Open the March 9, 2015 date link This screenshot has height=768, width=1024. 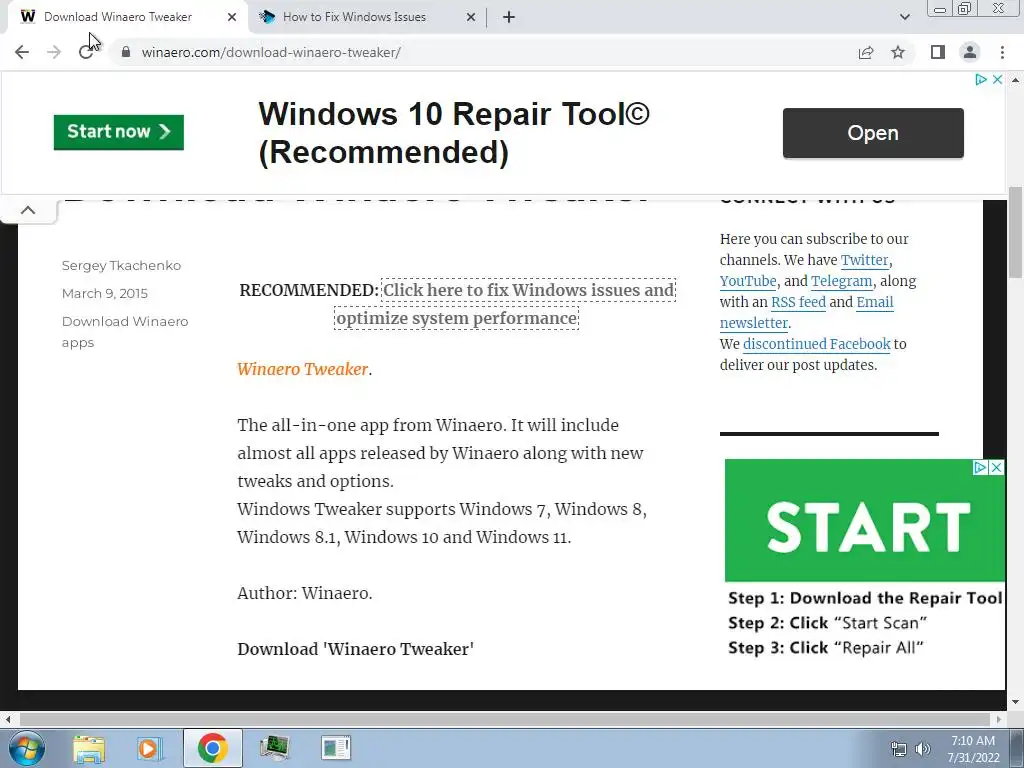pos(104,293)
